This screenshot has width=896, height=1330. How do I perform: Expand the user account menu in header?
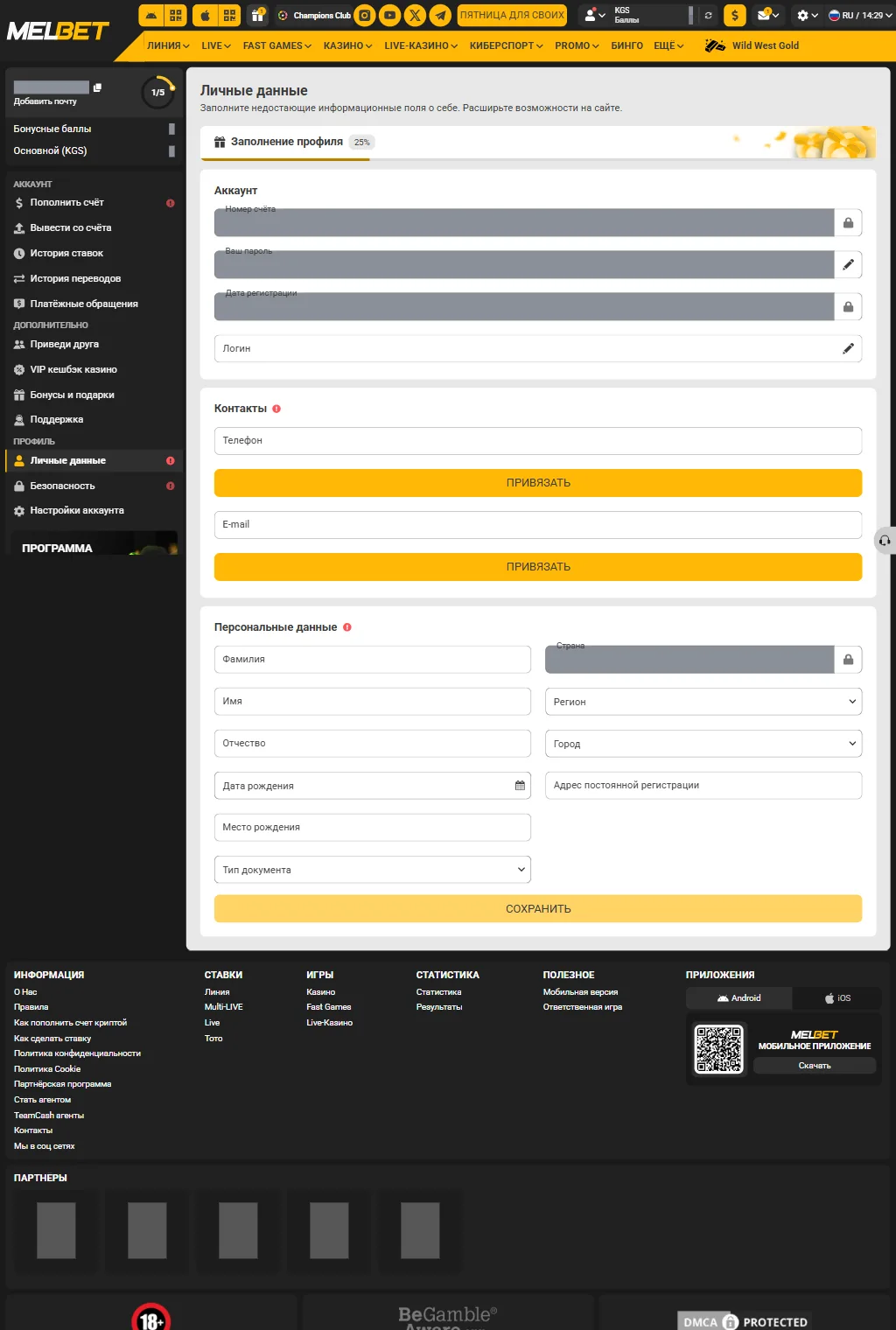[x=595, y=15]
